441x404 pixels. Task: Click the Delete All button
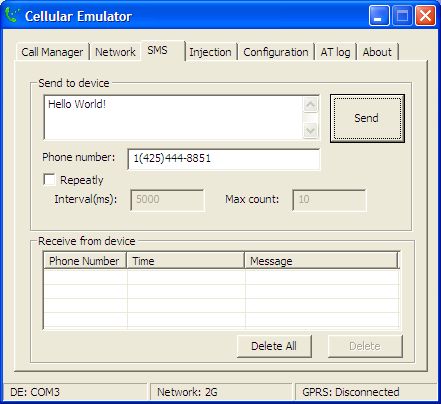[274, 346]
